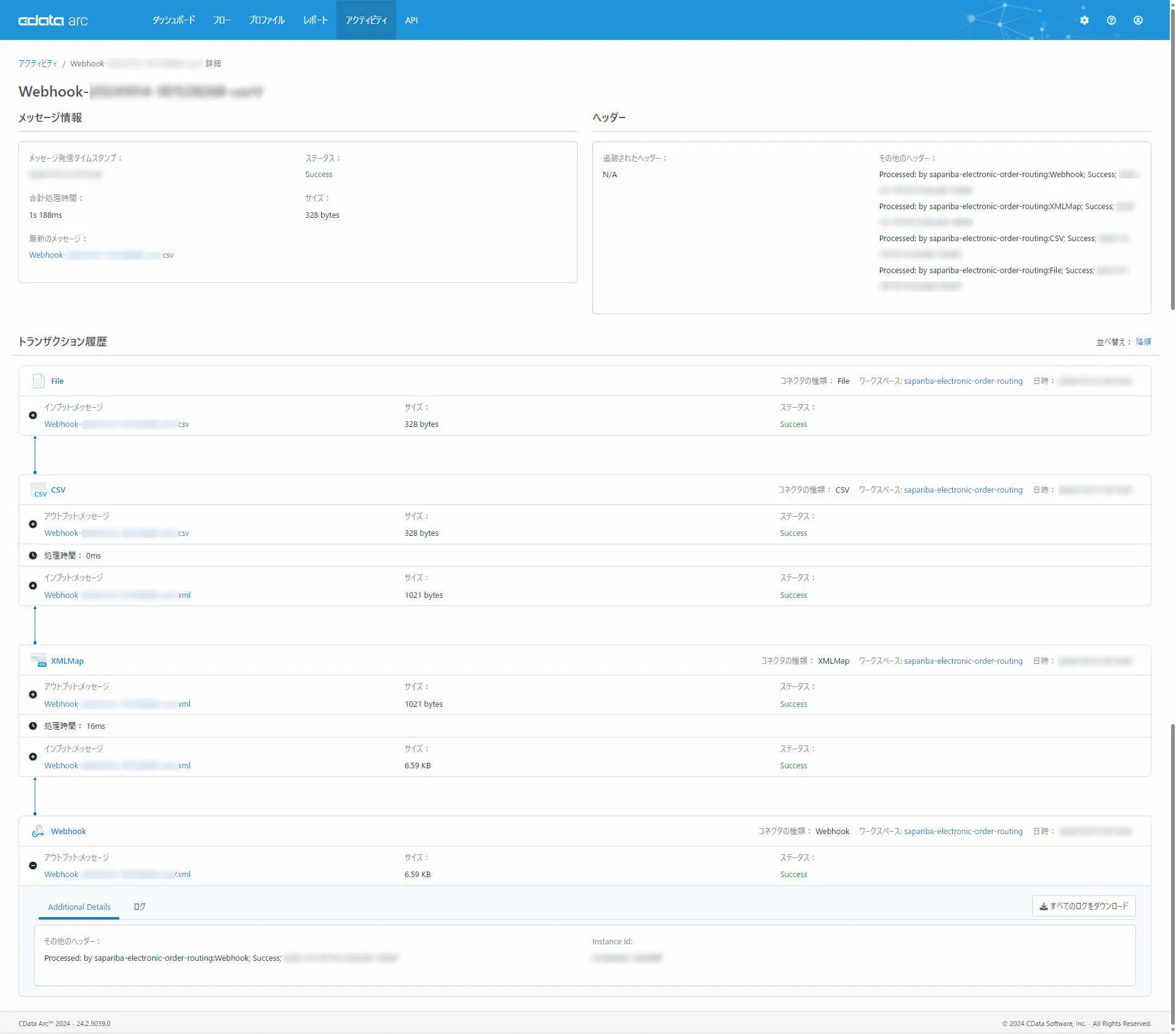Open the レポート menu
1176x1034 pixels.
pos(315,20)
